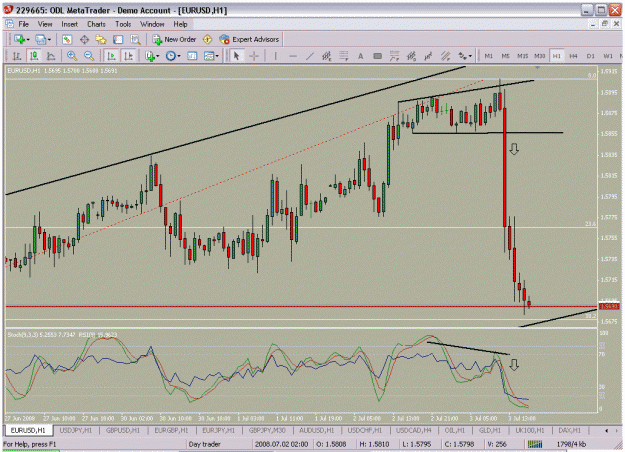Switch timeframe to D1
The image size is (625, 452).
click(x=591, y=56)
